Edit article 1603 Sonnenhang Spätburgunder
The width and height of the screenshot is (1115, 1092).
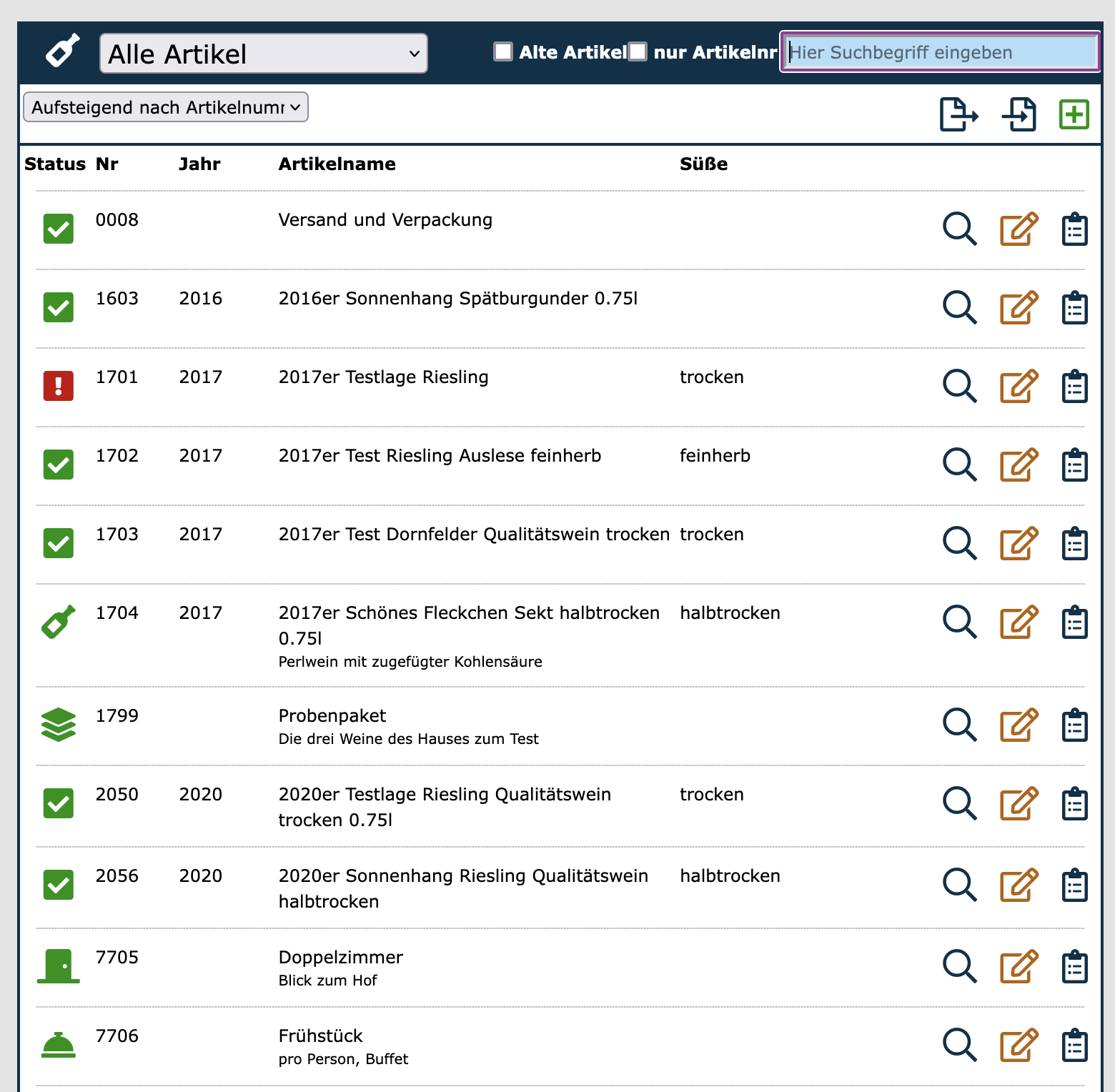point(1019,308)
